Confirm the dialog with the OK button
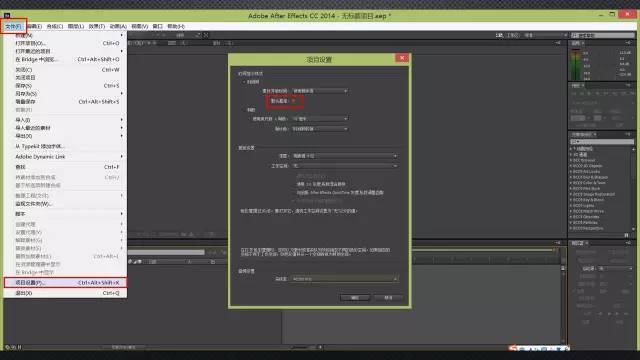This screenshot has height=360, width=640. pos(355,298)
